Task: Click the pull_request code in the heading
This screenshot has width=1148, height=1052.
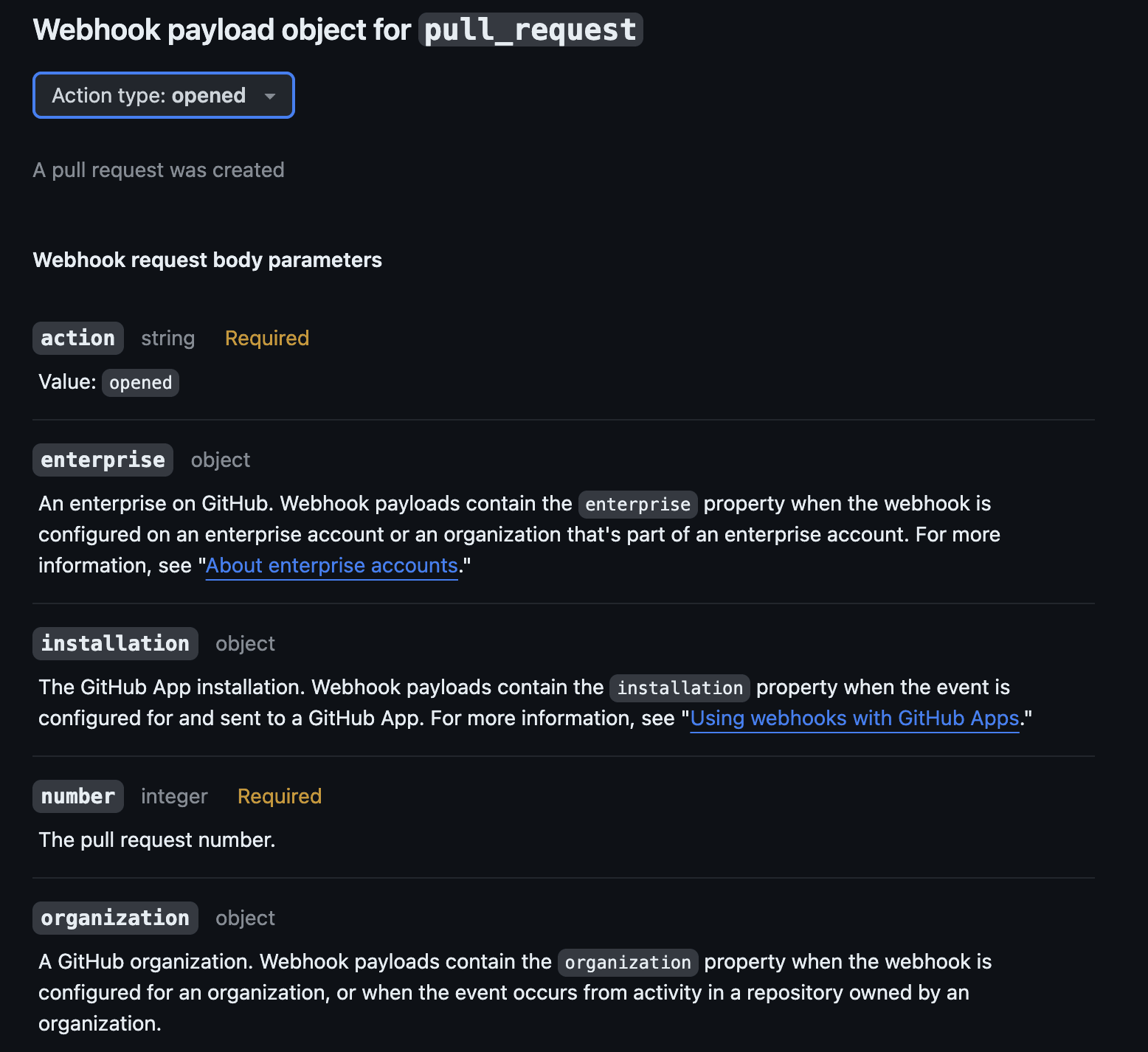Action: (530, 30)
